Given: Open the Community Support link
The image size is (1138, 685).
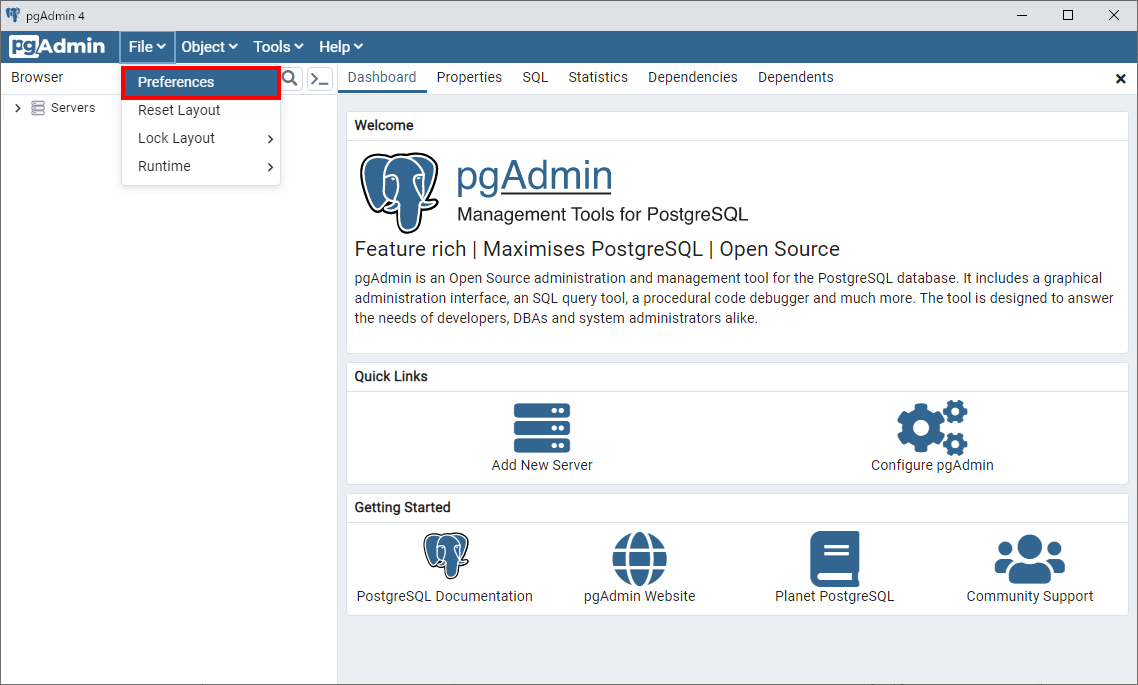Looking at the screenshot, I should pos(1029,596).
